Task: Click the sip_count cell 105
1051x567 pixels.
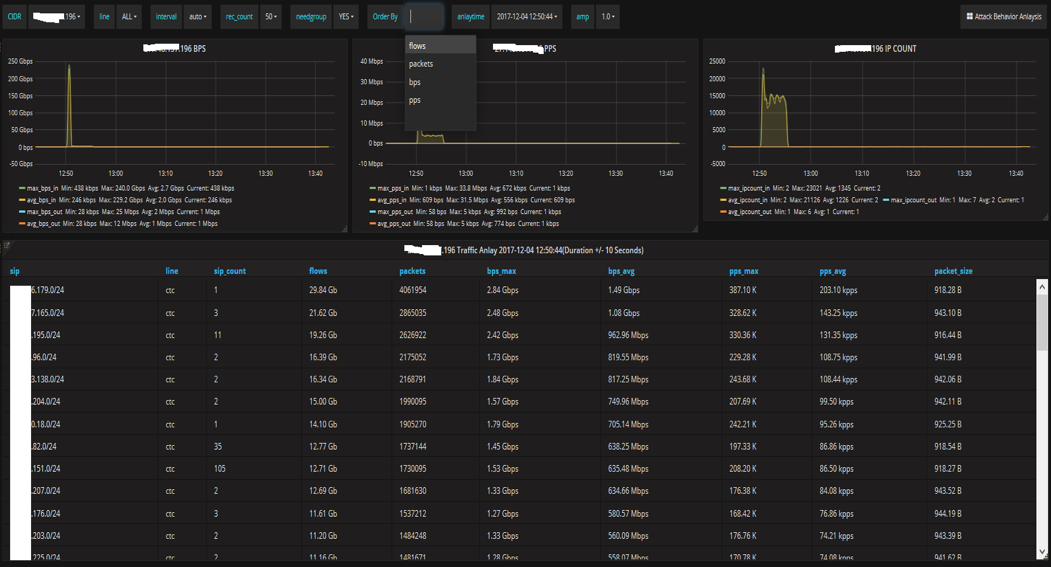Action: click(x=220, y=468)
